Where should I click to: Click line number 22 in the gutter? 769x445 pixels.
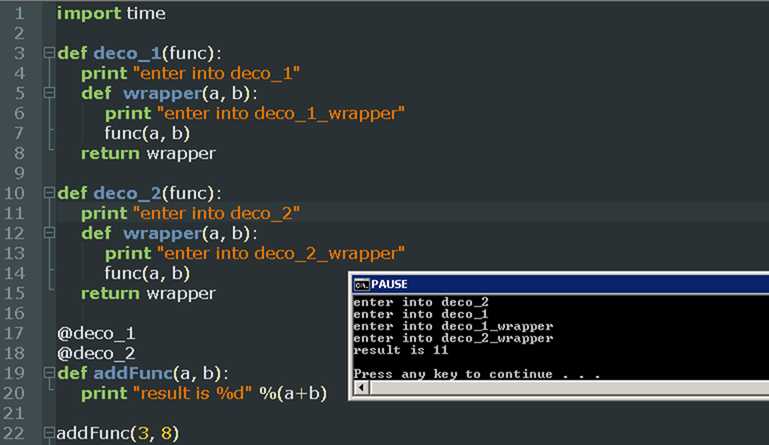(20, 433)
